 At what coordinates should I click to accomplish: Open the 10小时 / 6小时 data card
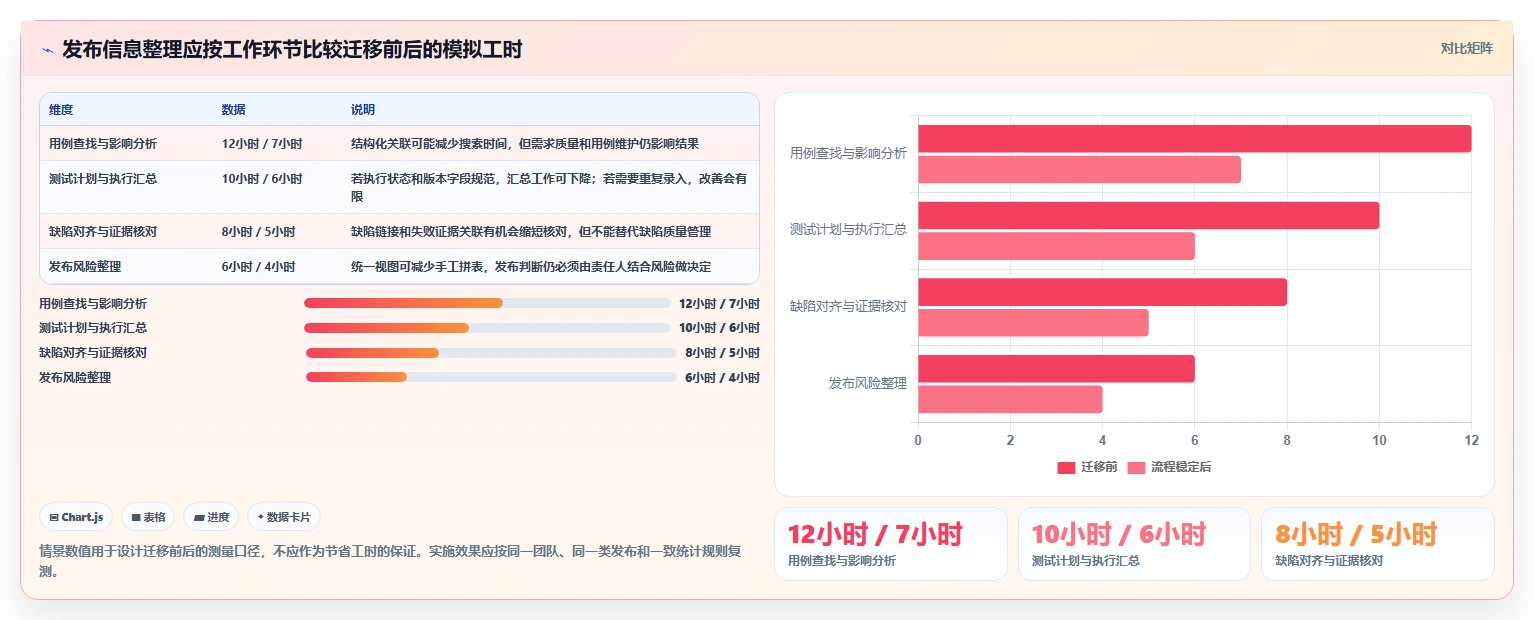[x=1134, y=544]
